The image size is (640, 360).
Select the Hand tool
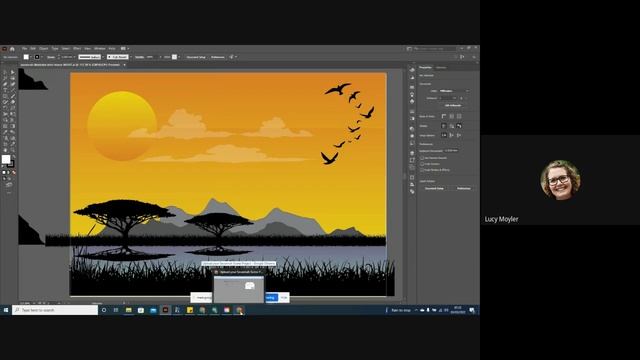pos(5,149)
